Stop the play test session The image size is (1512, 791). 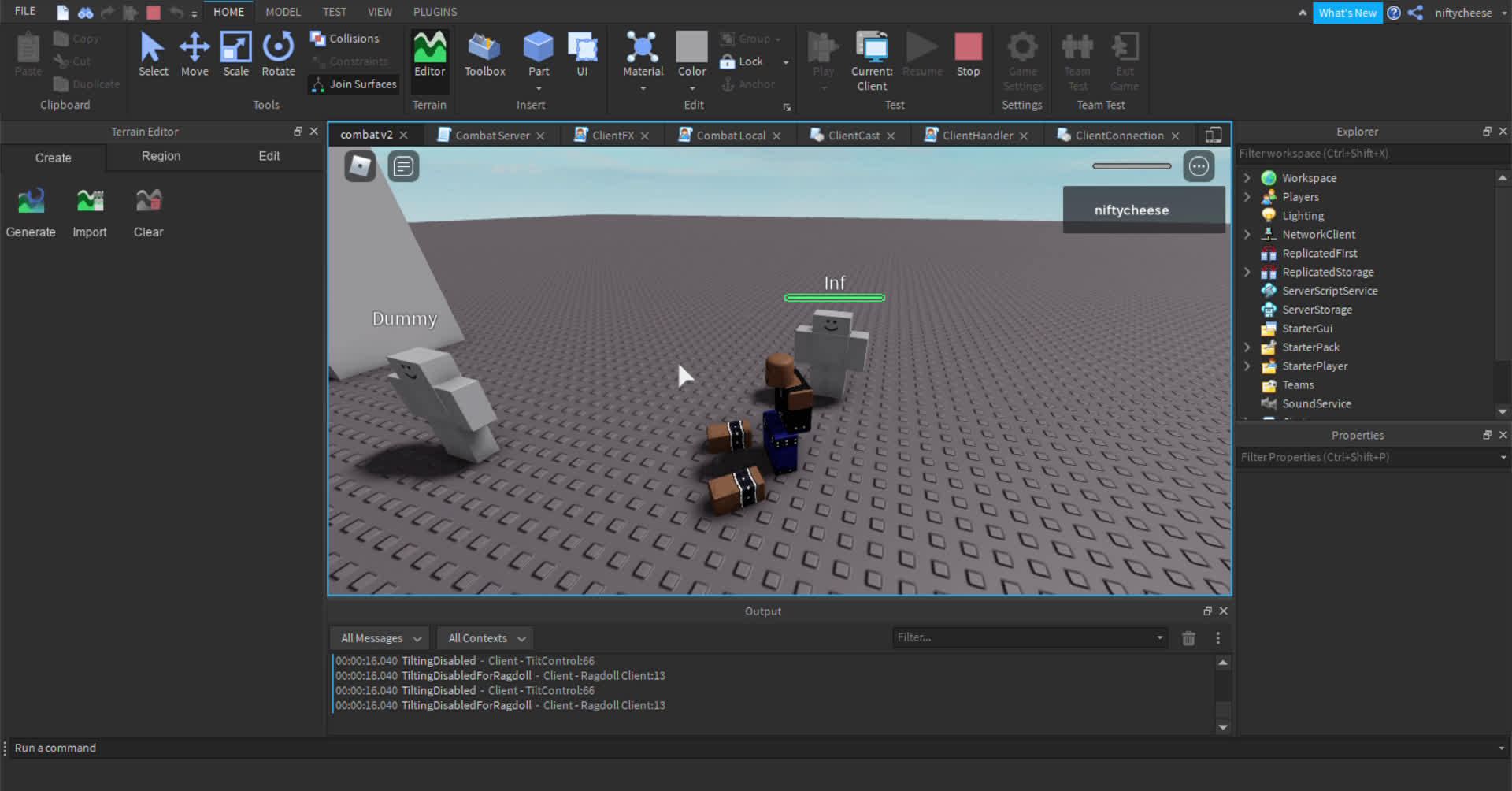968,53
